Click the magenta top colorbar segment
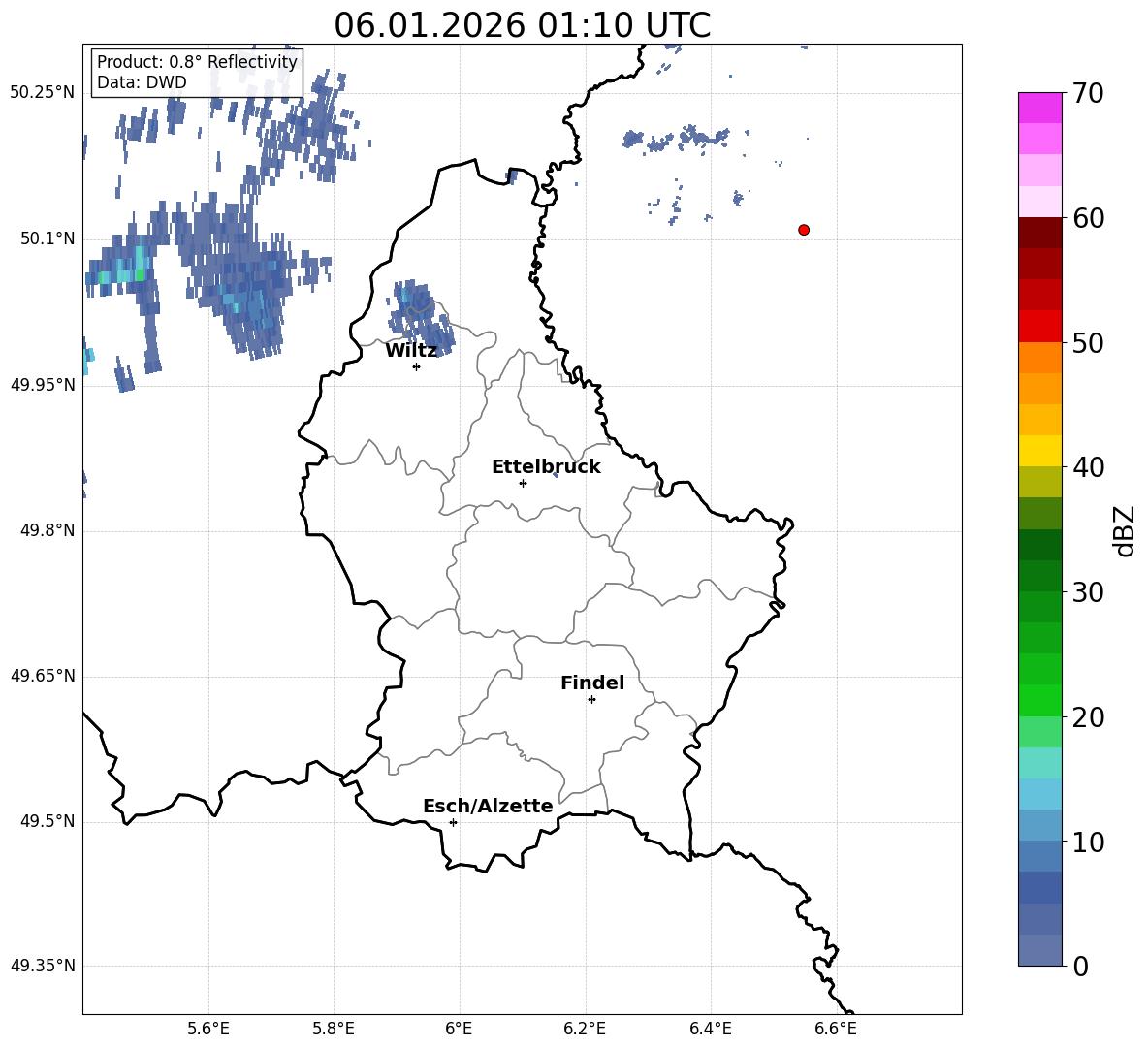Screen dimensions: 1148x1048 (x=1039, y=108)
